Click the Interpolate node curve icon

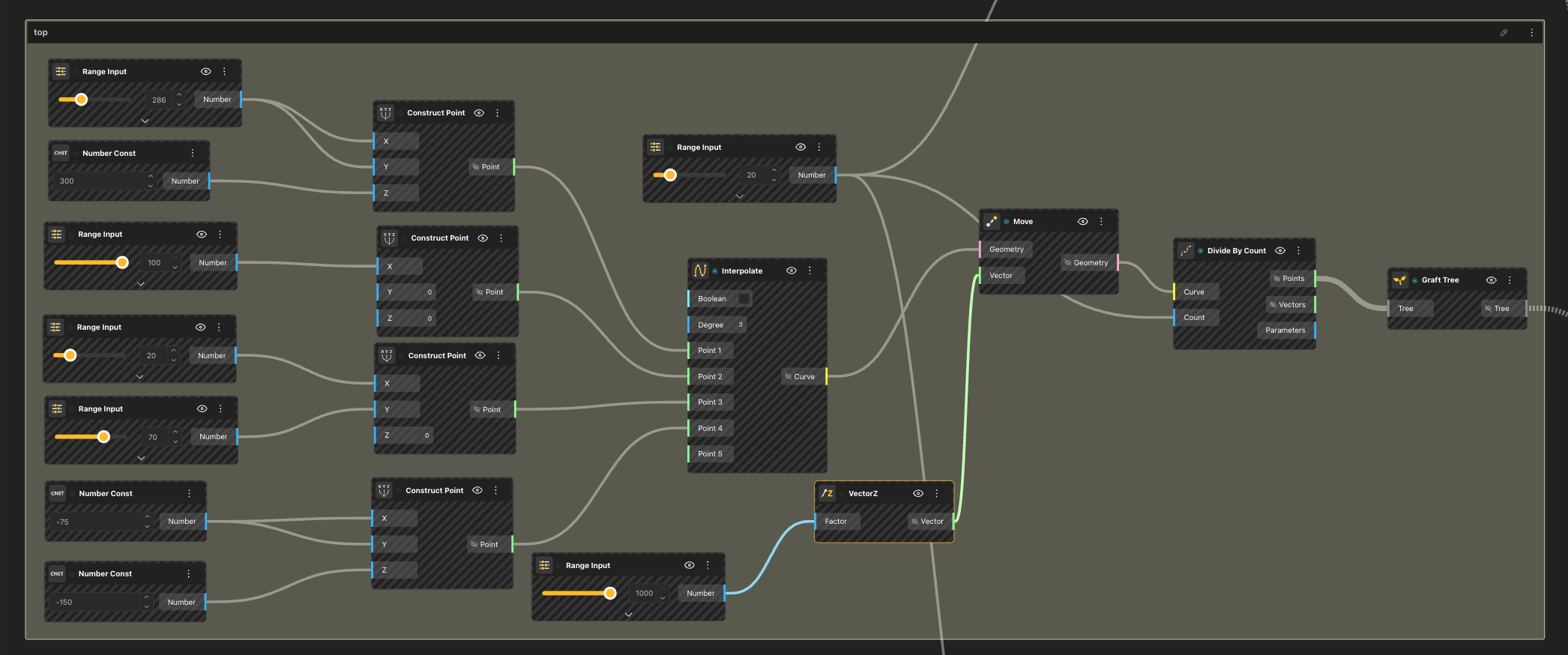coord(700,271)
